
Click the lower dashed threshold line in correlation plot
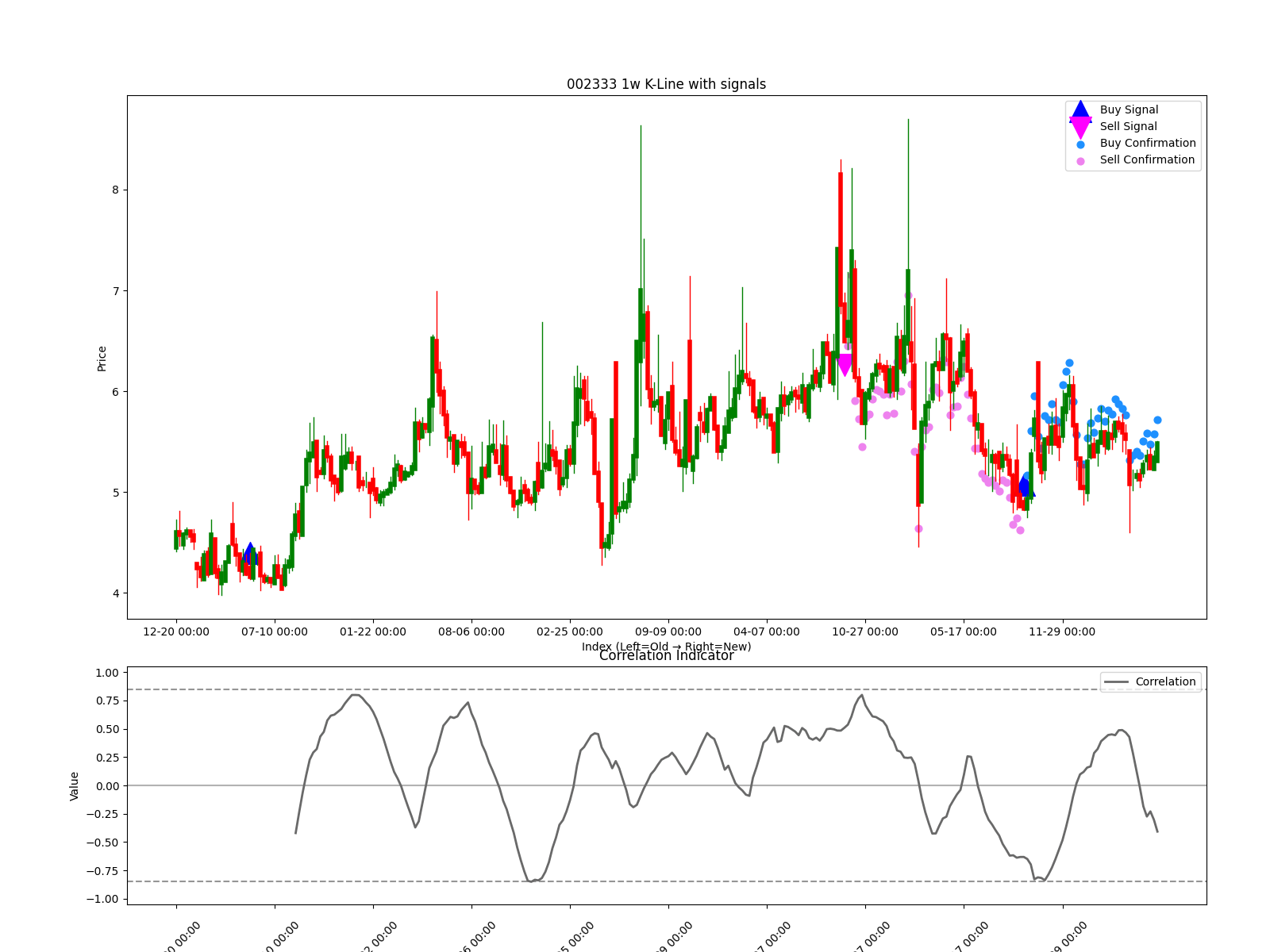pos(667,881)
